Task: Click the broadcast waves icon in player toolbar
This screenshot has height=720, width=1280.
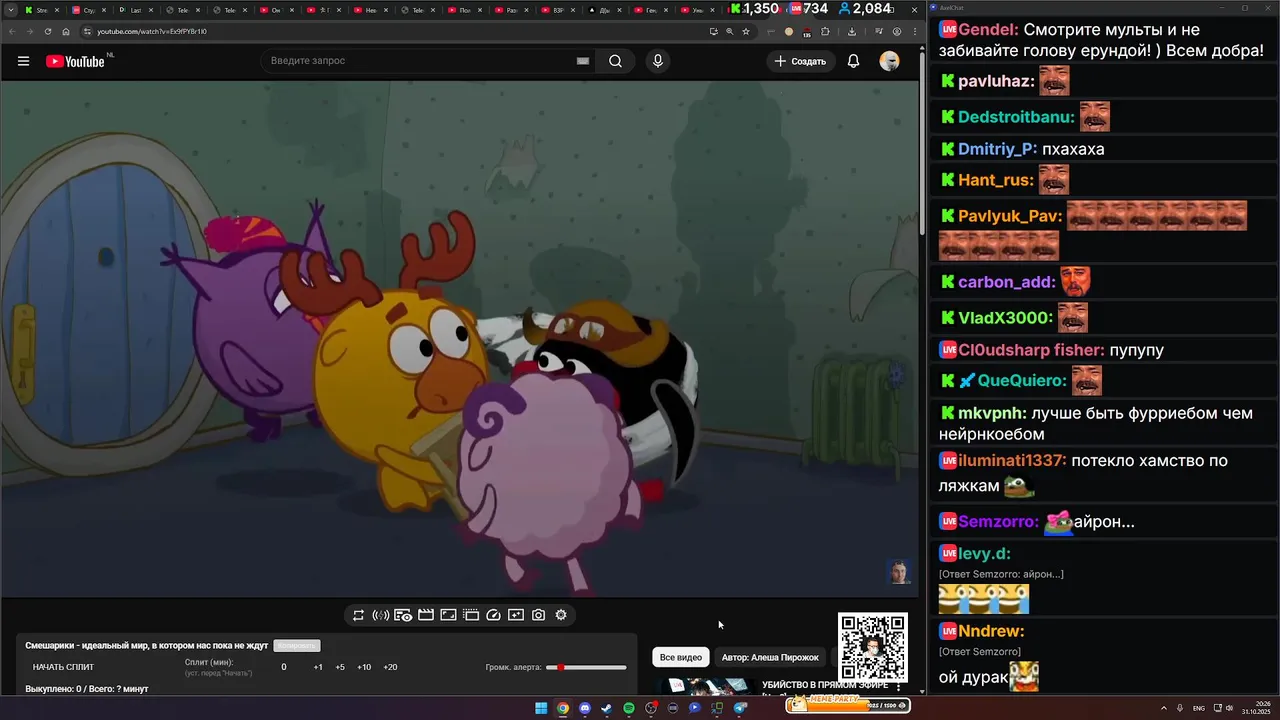Action: click(x=381, y=615)
